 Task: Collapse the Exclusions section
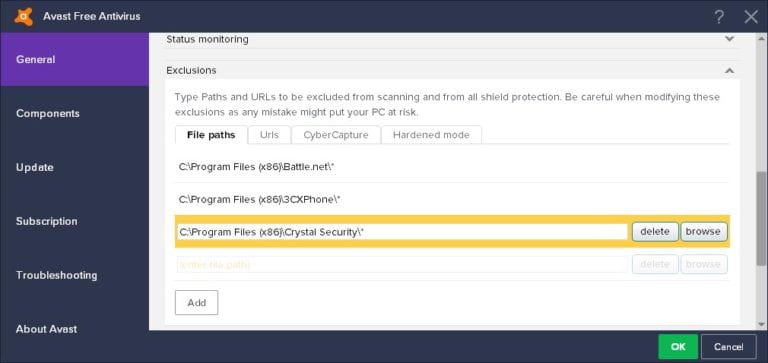(729, 71)
